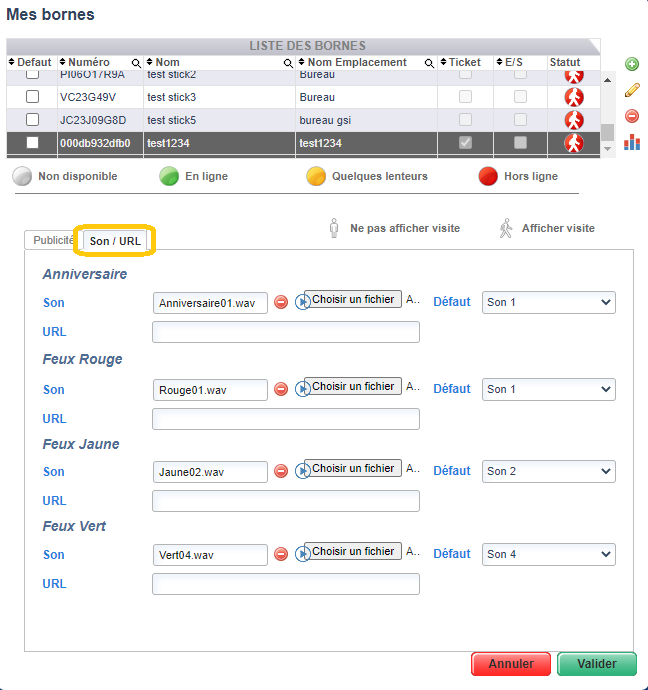The height and width of the screenshot is (690, 648).
Task: Remove the Jaune02.wav sound file
Action: [281, 471]
